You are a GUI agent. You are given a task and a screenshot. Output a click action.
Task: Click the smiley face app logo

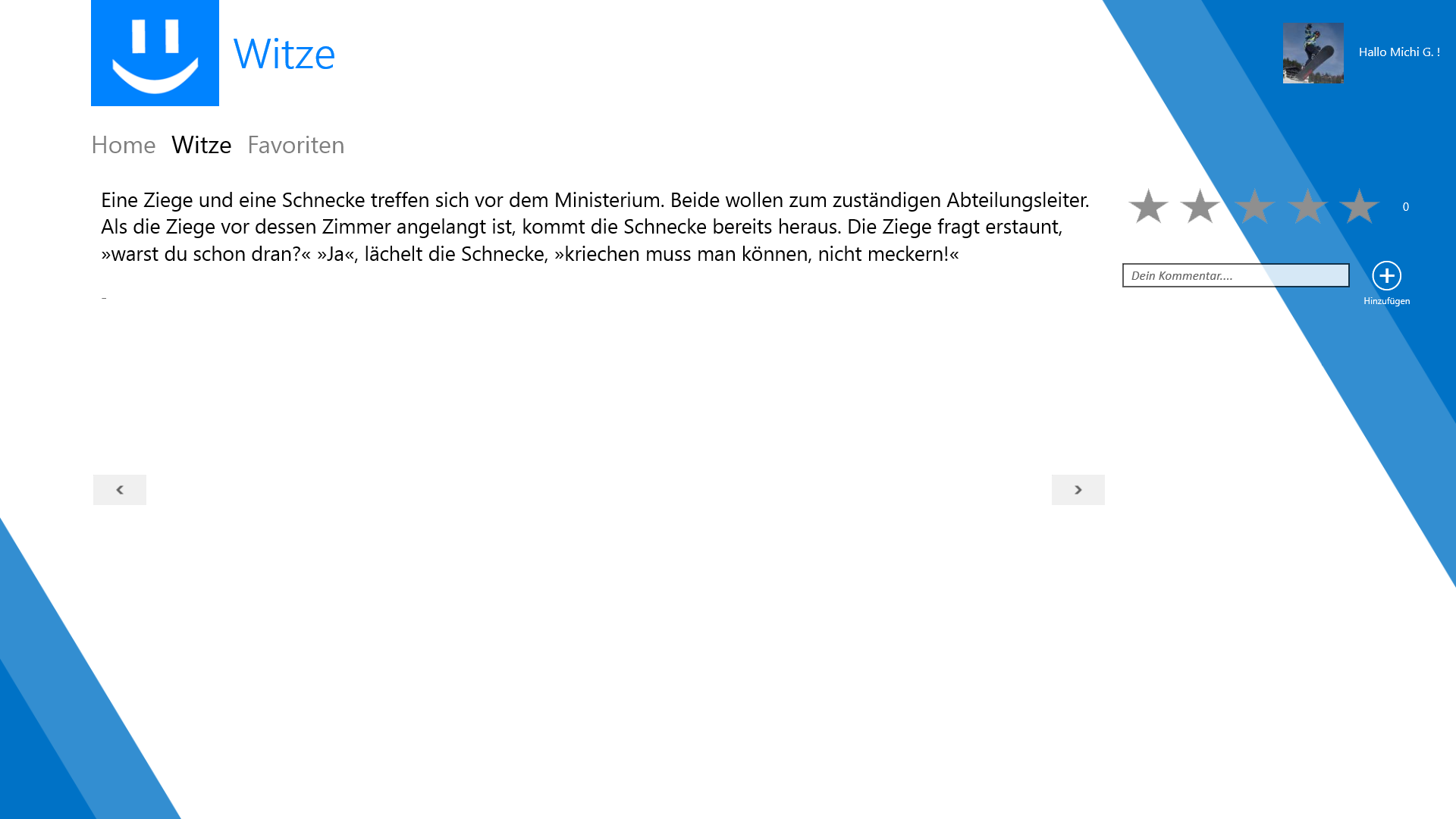tap(155, 53)
